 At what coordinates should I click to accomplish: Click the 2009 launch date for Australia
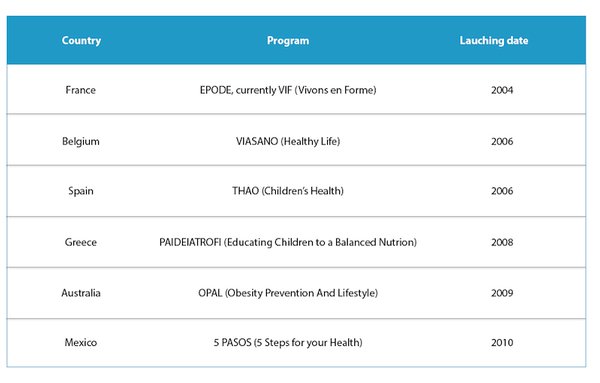coord(502,293)
